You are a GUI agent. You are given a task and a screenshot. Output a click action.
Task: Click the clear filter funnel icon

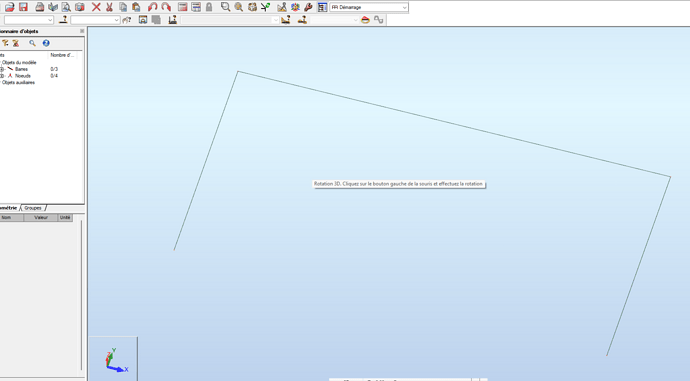(x=16, y=43)
